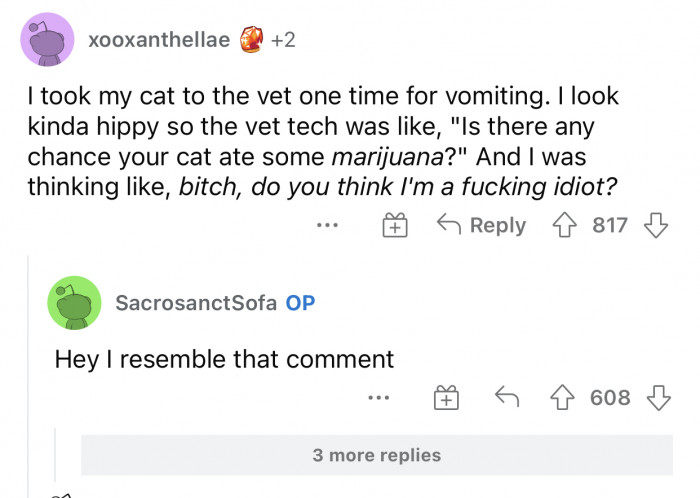Click the "+2" awards count
The image size is (700, 498).
pos(282,40)
